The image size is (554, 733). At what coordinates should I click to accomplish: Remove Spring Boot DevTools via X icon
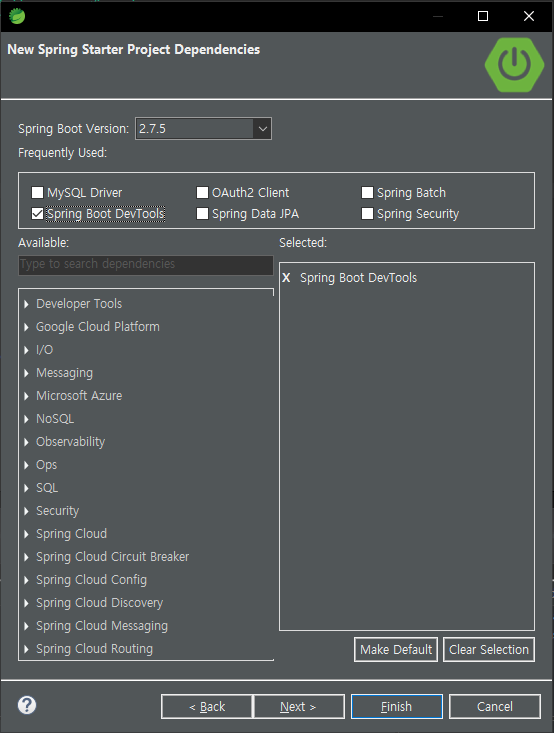pos(286,278)
